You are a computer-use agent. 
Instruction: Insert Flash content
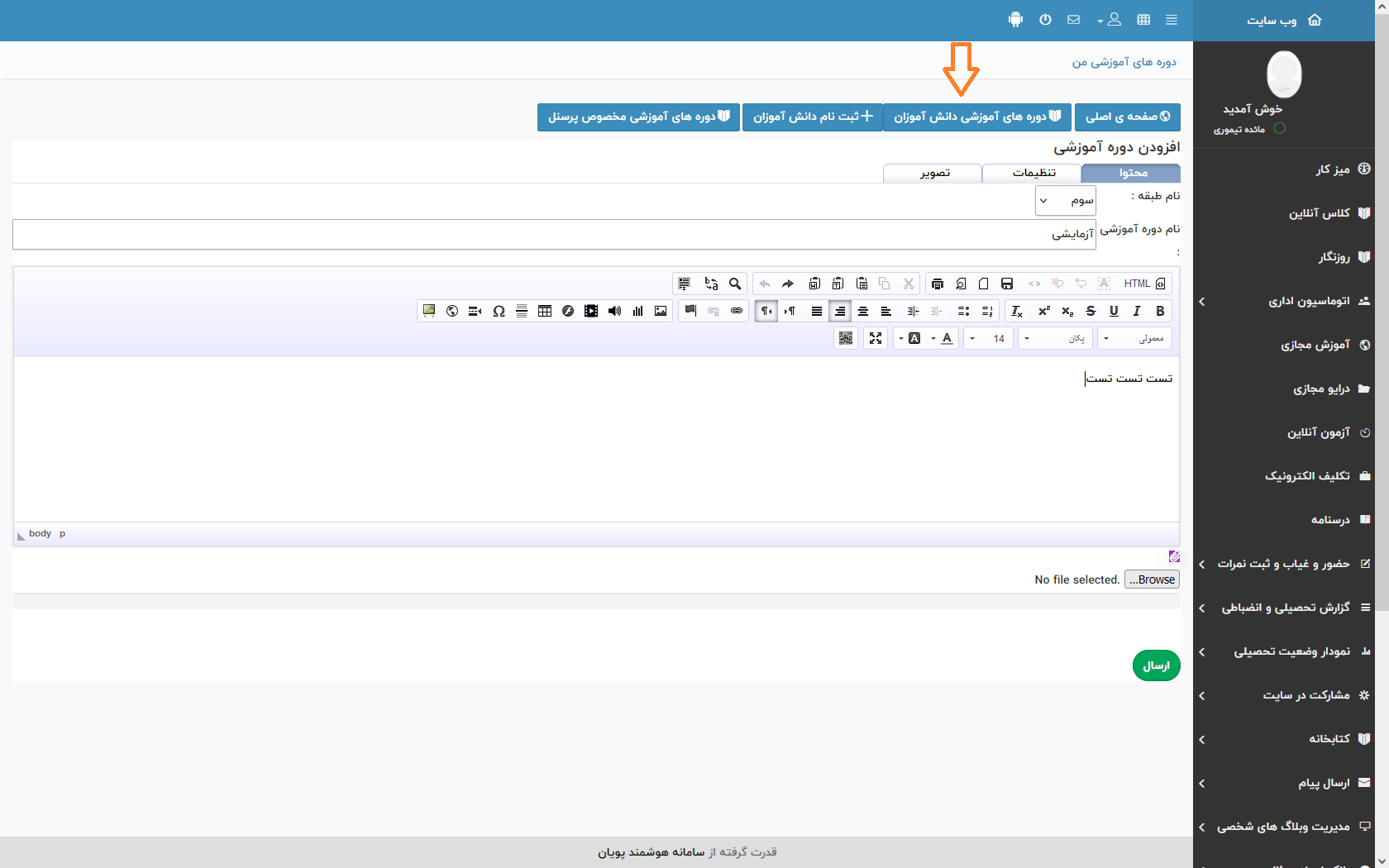tap(568, 311)
